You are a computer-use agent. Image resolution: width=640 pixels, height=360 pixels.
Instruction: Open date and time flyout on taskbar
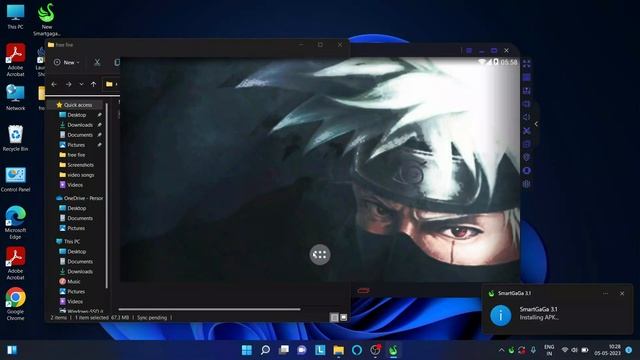tap(608, 350)
